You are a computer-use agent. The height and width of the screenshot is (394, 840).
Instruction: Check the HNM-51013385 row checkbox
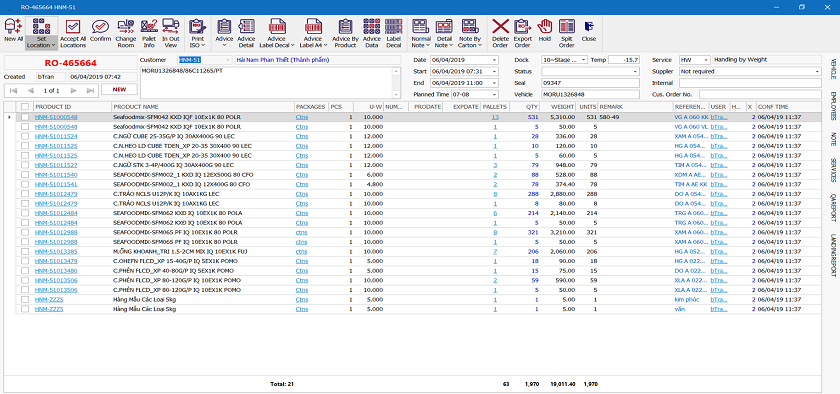click(25, 251)
